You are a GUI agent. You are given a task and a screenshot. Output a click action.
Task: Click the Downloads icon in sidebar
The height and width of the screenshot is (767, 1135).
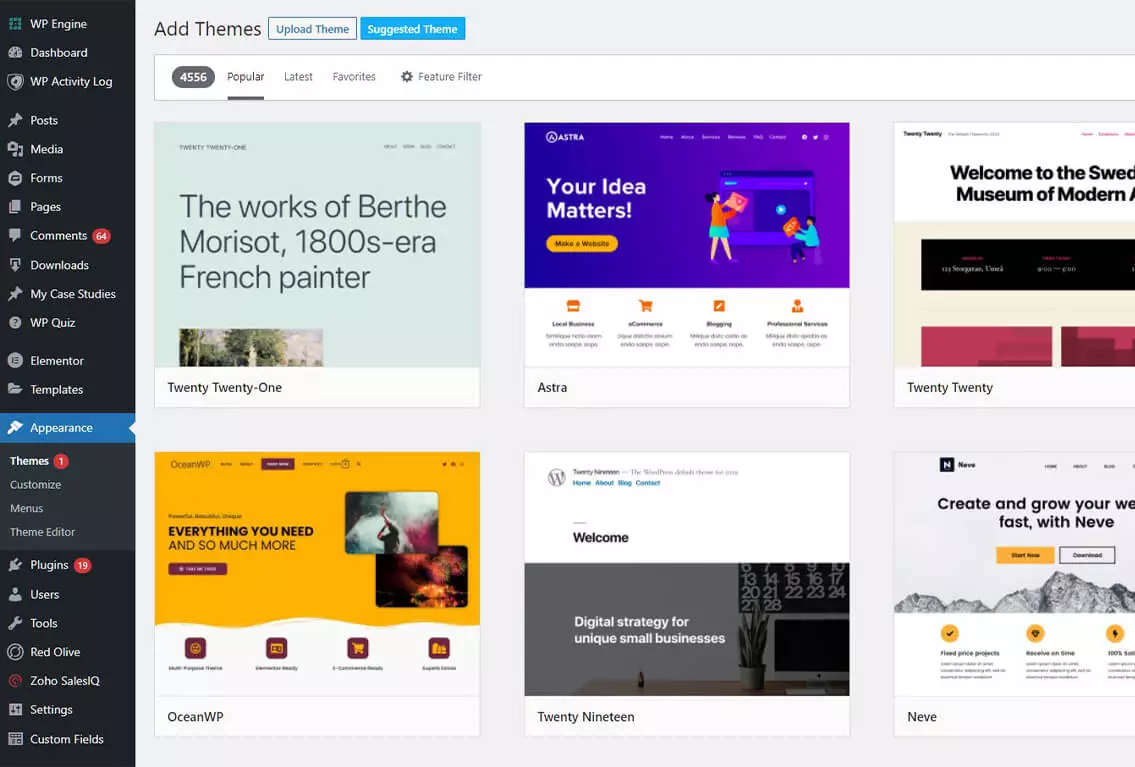(x=15, y=265)
